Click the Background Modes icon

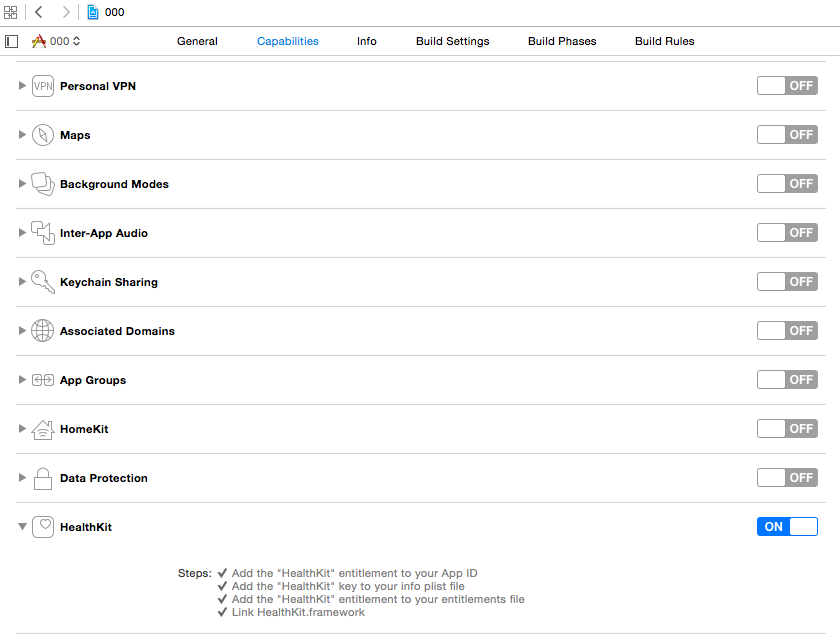click(42, 183)
